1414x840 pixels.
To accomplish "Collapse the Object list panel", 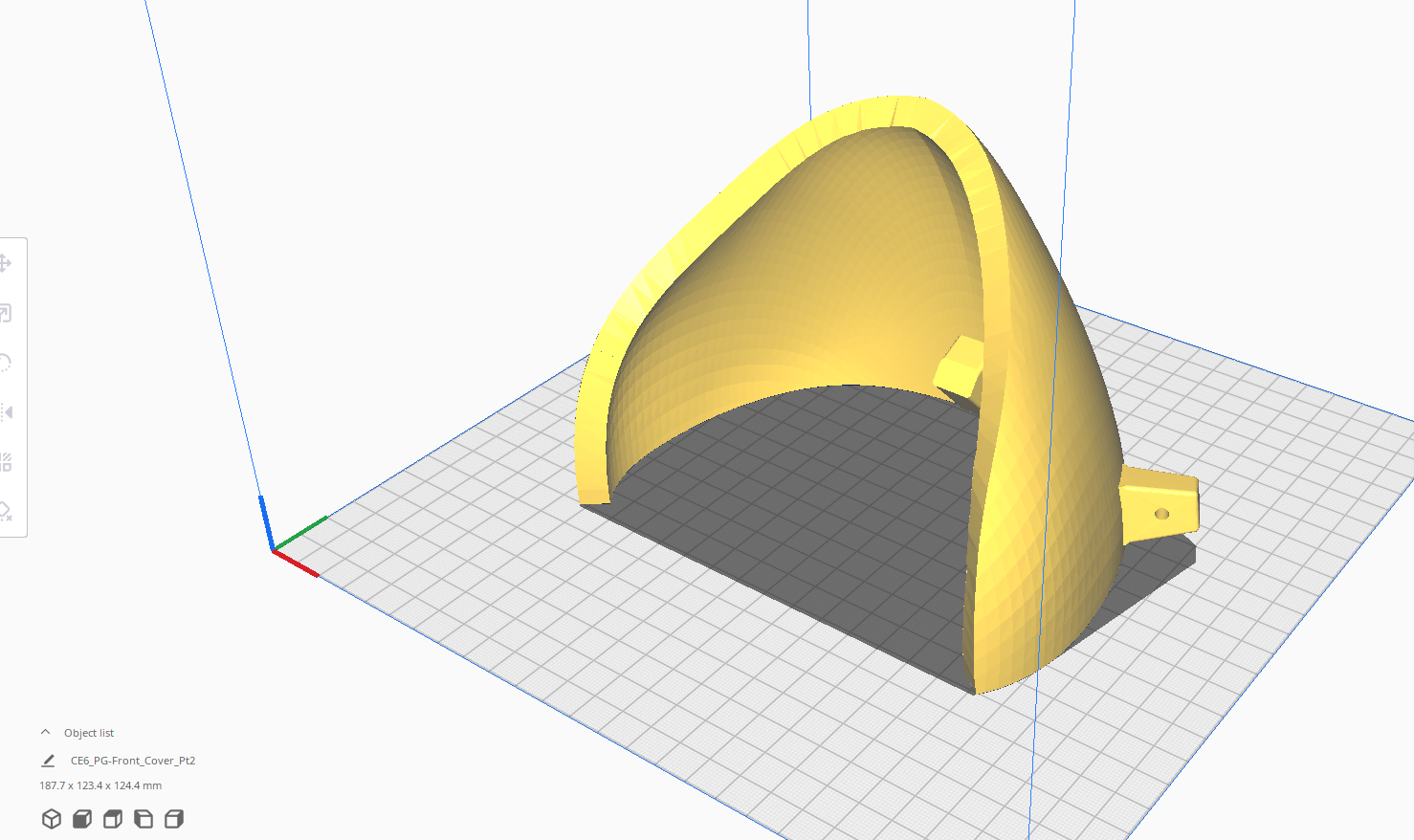I will pos(45,731).
